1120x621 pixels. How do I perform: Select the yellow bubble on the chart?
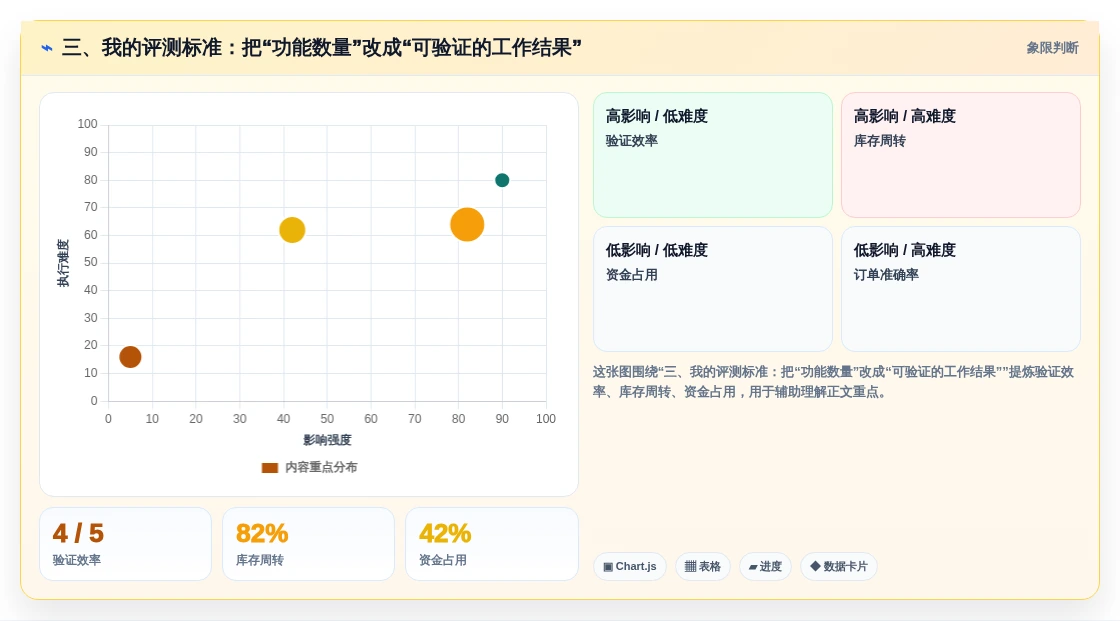pyautogui.click(x=292, y=229)
